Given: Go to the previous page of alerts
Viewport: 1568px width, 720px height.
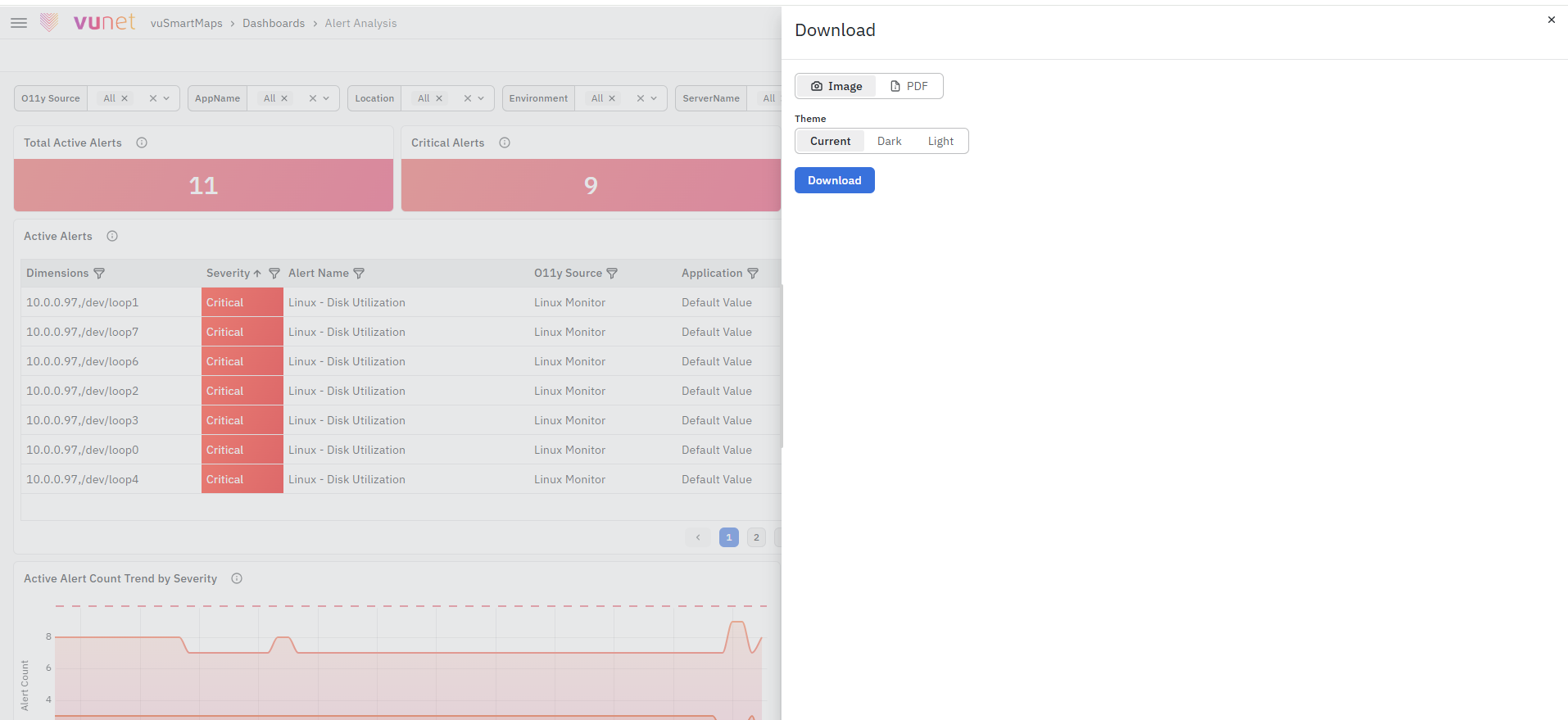Looking at the screenshot, I should (x=698, y=537).
